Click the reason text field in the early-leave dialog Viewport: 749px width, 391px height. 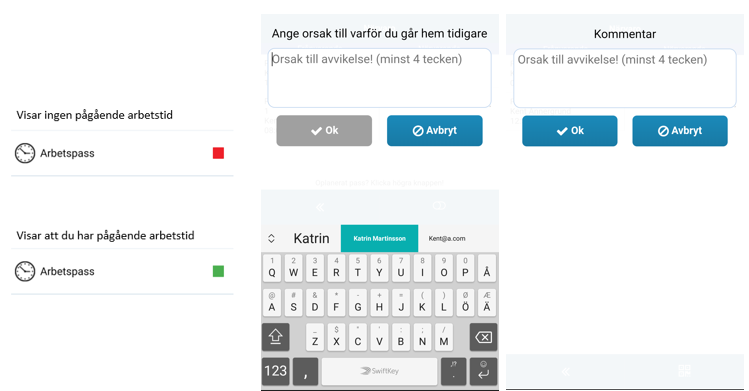click(x=379, y=78)
